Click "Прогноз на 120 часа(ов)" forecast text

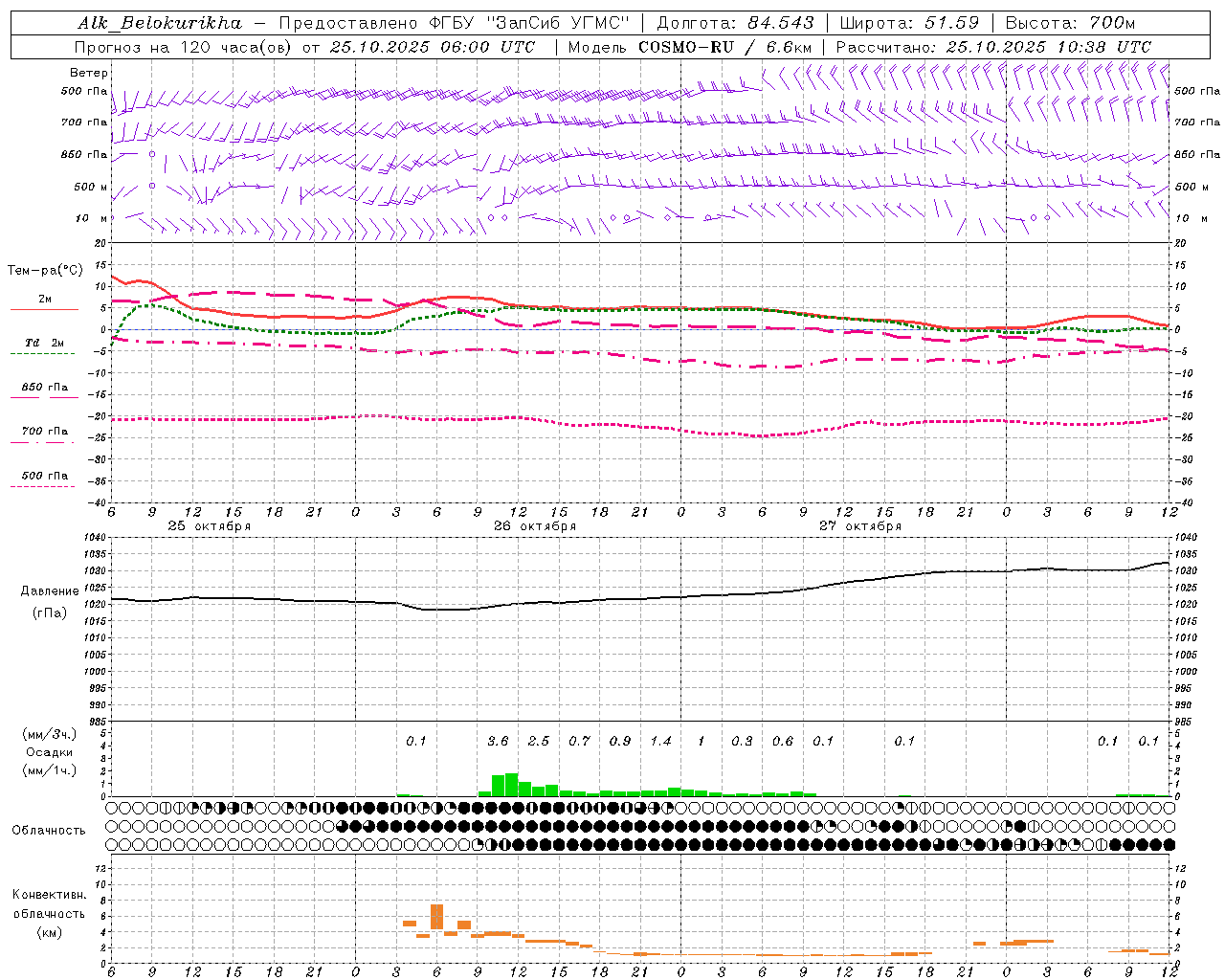click(184, 46)
